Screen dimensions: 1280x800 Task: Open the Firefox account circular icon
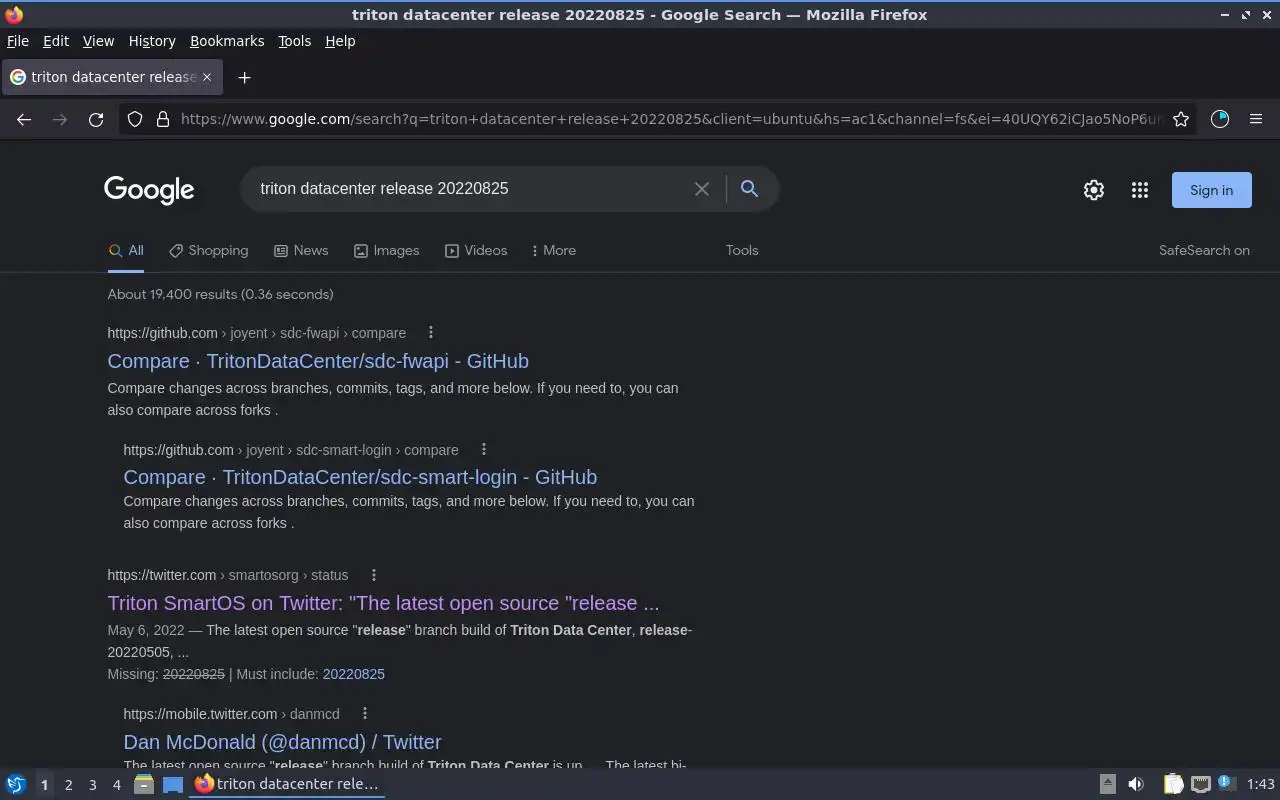tap(1220, 119)
